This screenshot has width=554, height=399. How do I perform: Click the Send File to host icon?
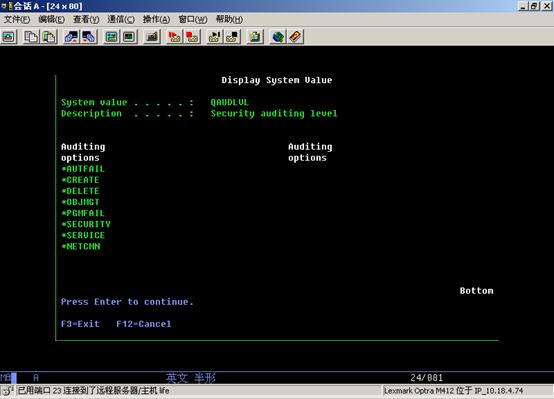[71, 37]
